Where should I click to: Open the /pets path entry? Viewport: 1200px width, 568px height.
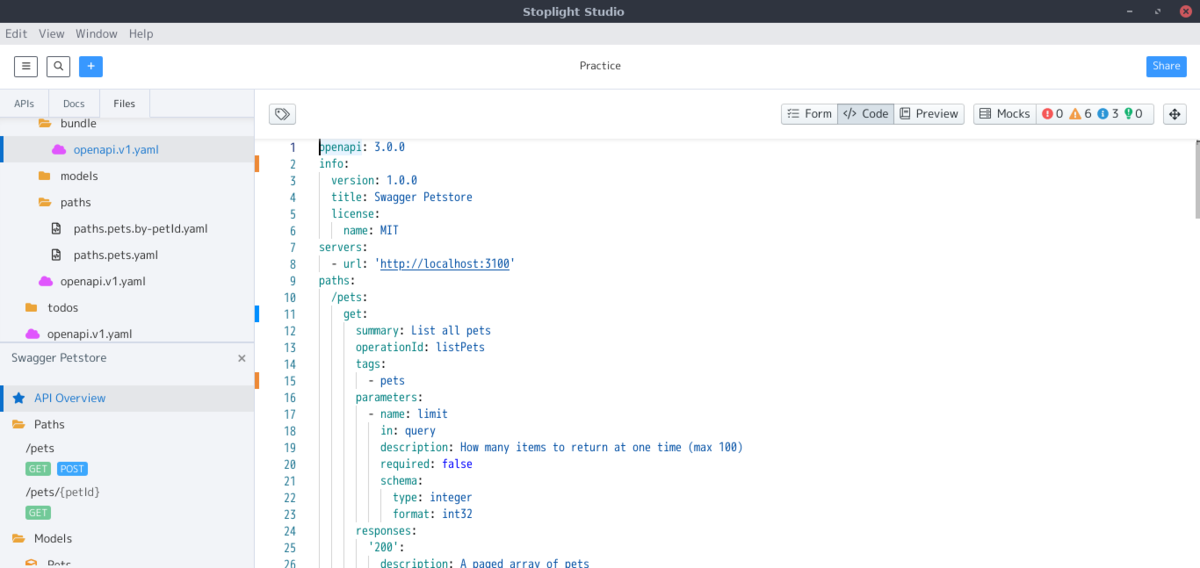40,449
